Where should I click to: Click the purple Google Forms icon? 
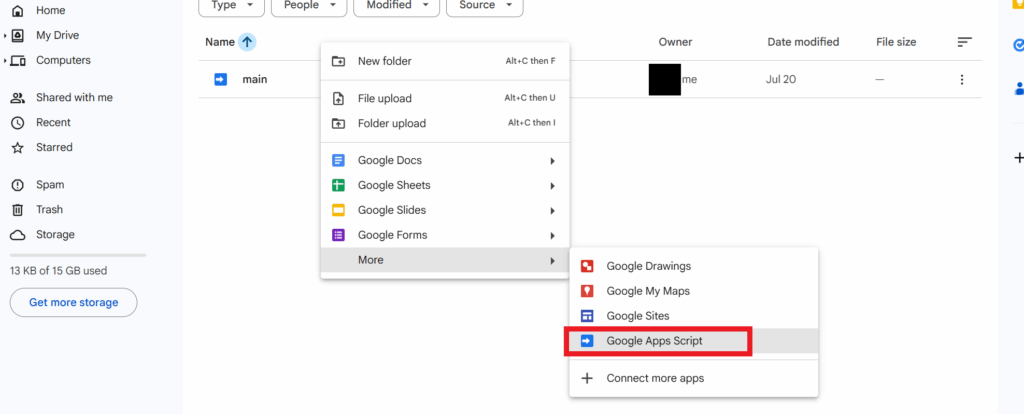pos(338,235)
